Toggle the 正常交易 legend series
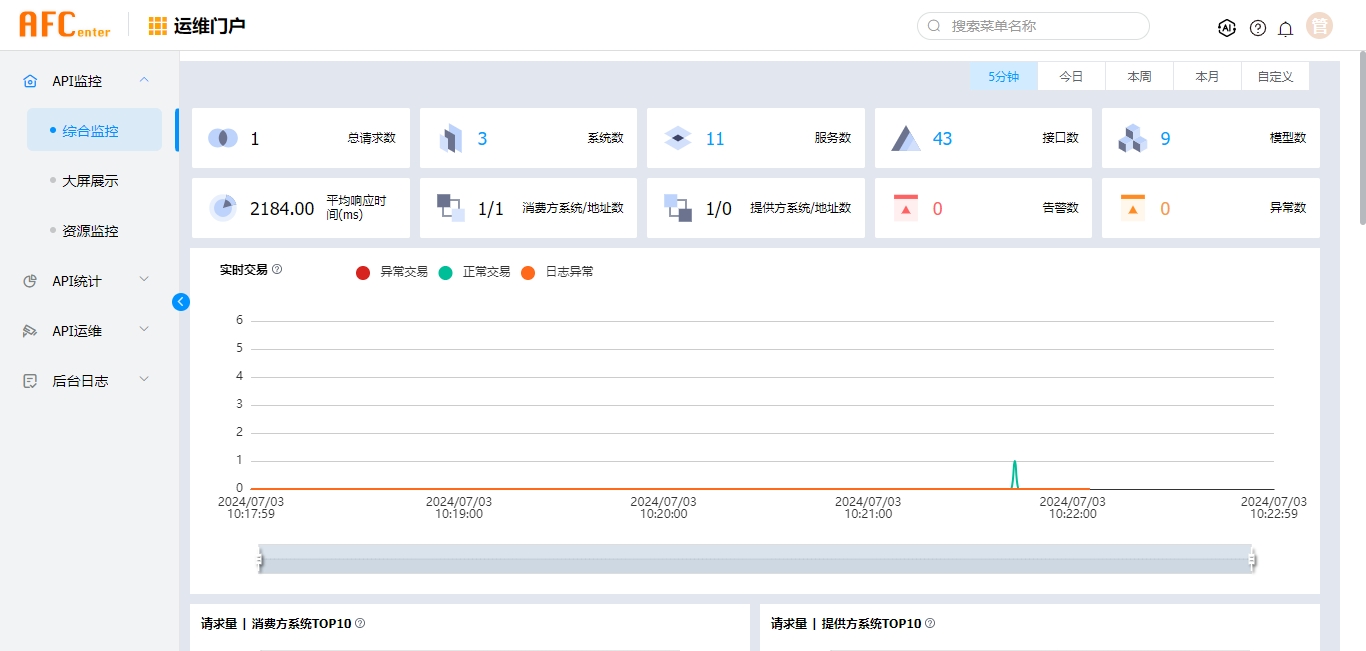1366x651 pixels. click(x=474, y=272)
